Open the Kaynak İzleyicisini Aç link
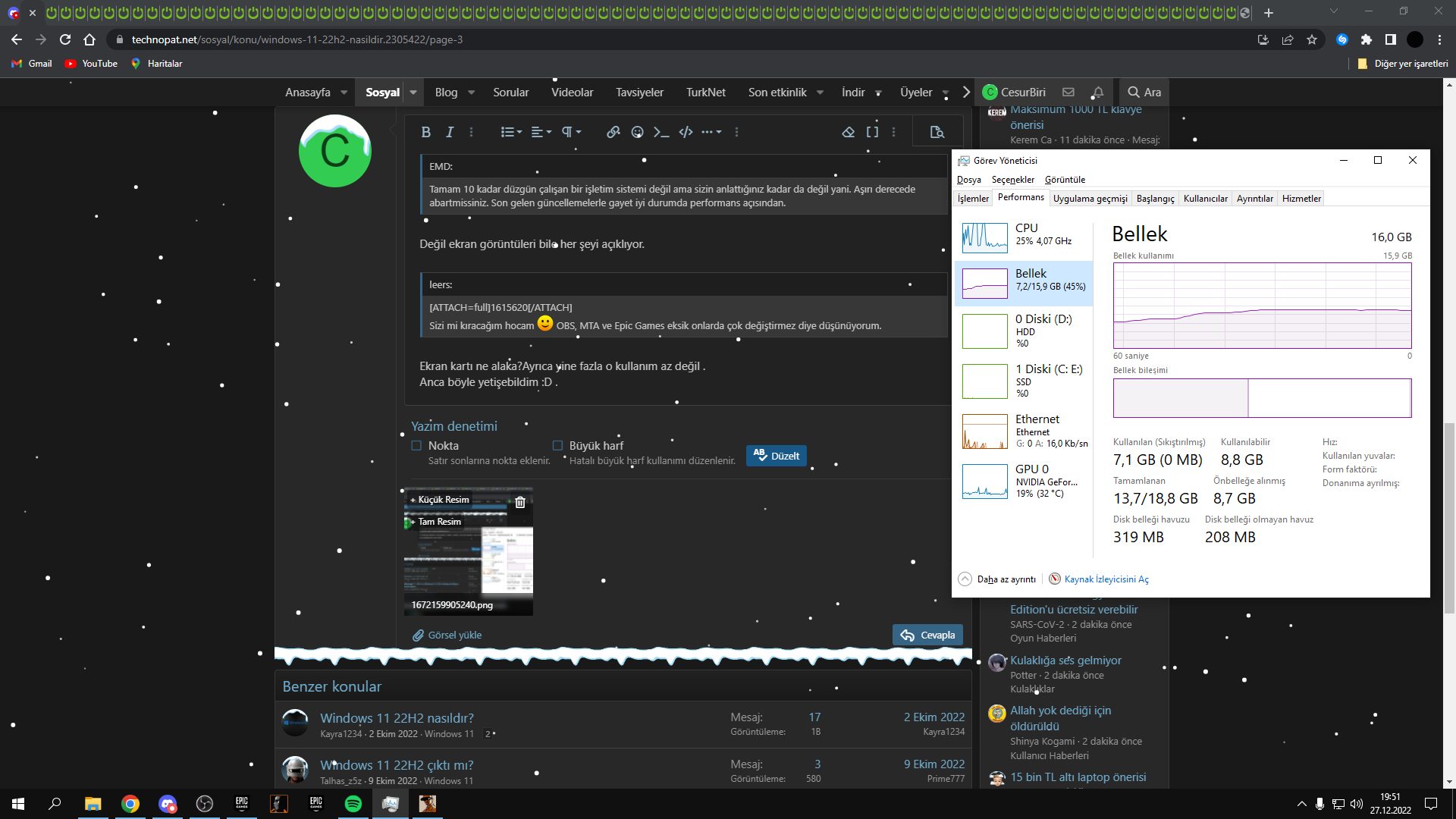Screen dimensions: 1456x819 (1106, 579)
